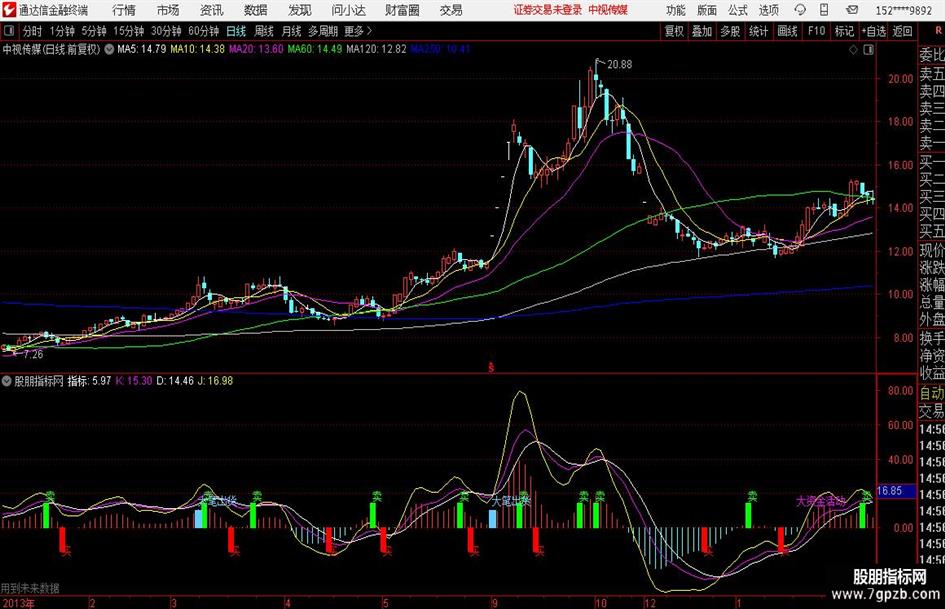
Task: Click the diamond icon above the price axis
Action: coord(853,50)
